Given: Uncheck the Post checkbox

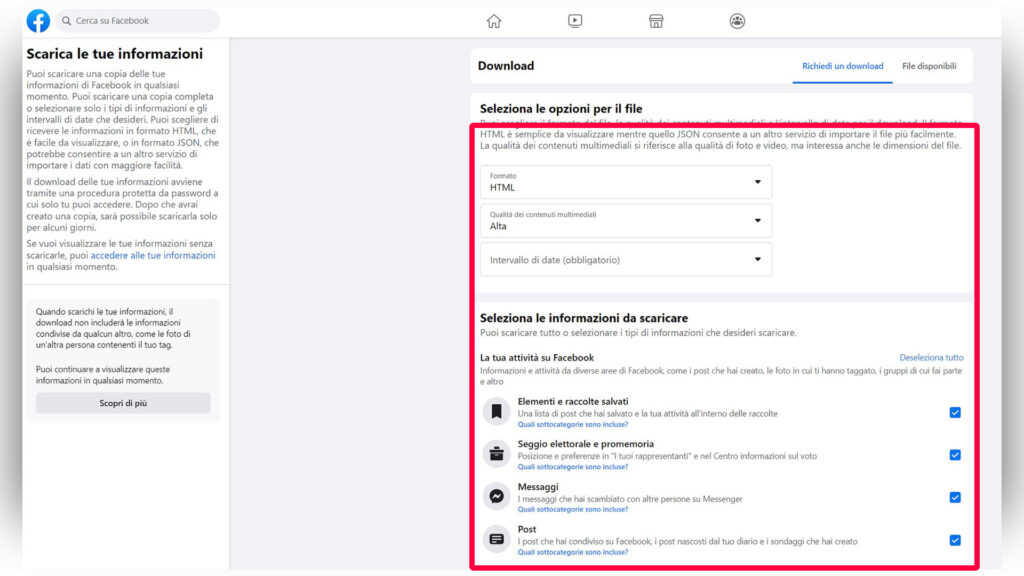Looking at the screenshot, I should point(953,538).
